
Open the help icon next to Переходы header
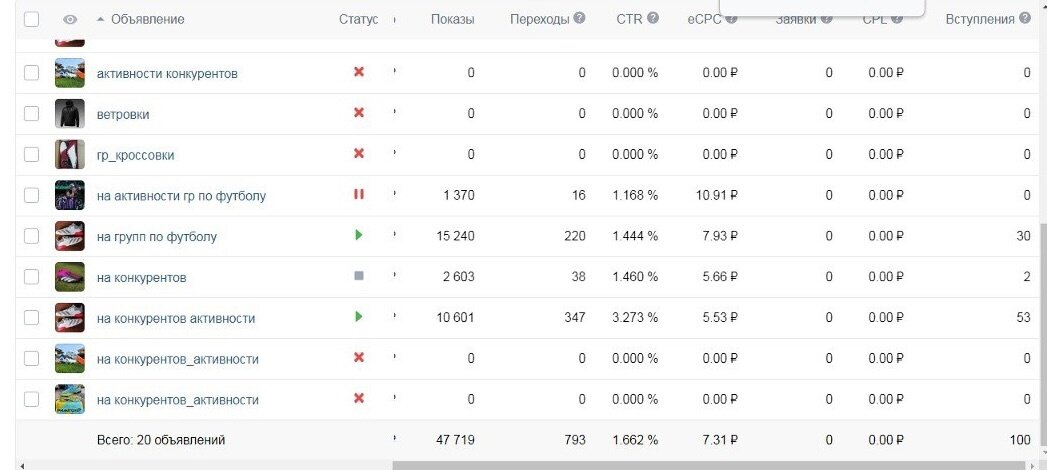click(x=579, y=18)
